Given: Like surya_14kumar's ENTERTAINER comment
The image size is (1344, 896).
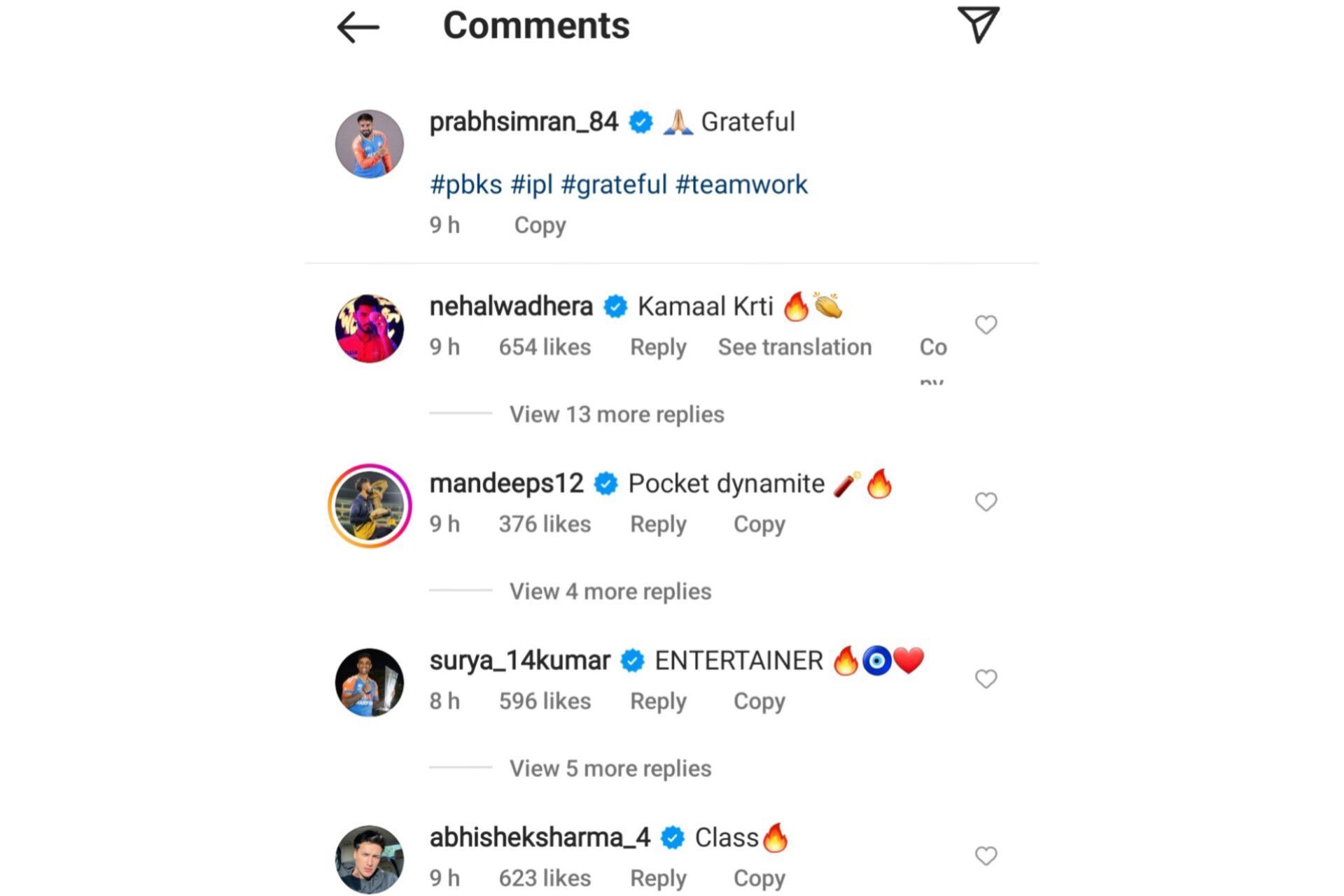Looking at the screenshot, I should (x=986, y=678).
